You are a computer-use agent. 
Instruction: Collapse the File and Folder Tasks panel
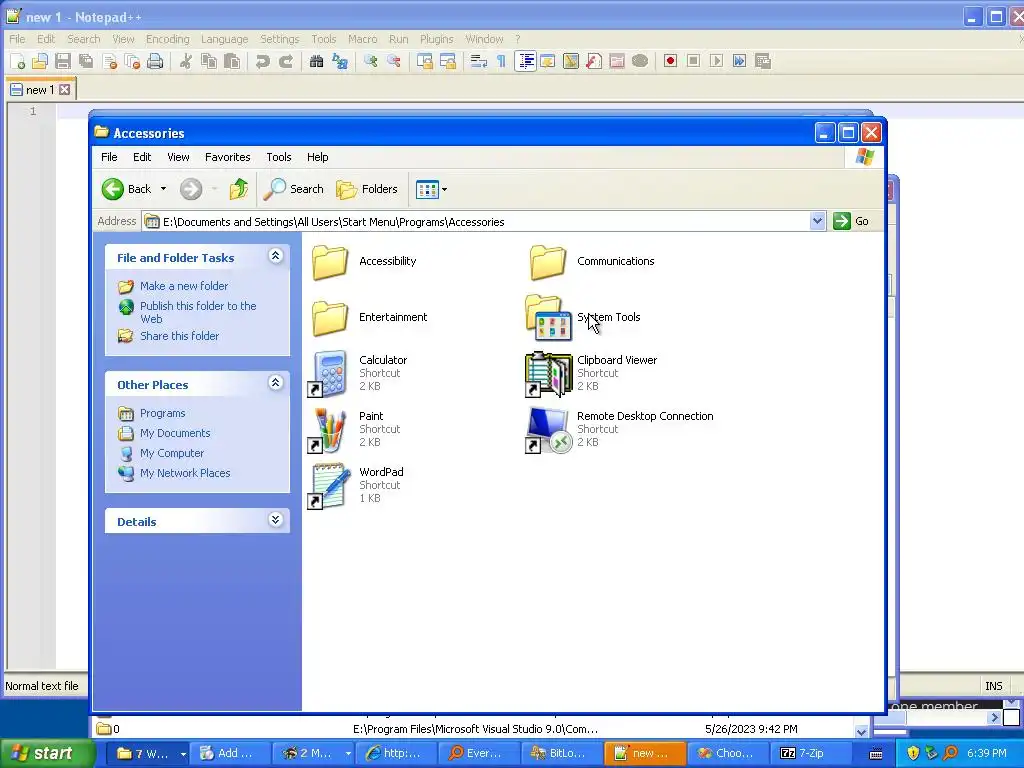tap(276, 256)
